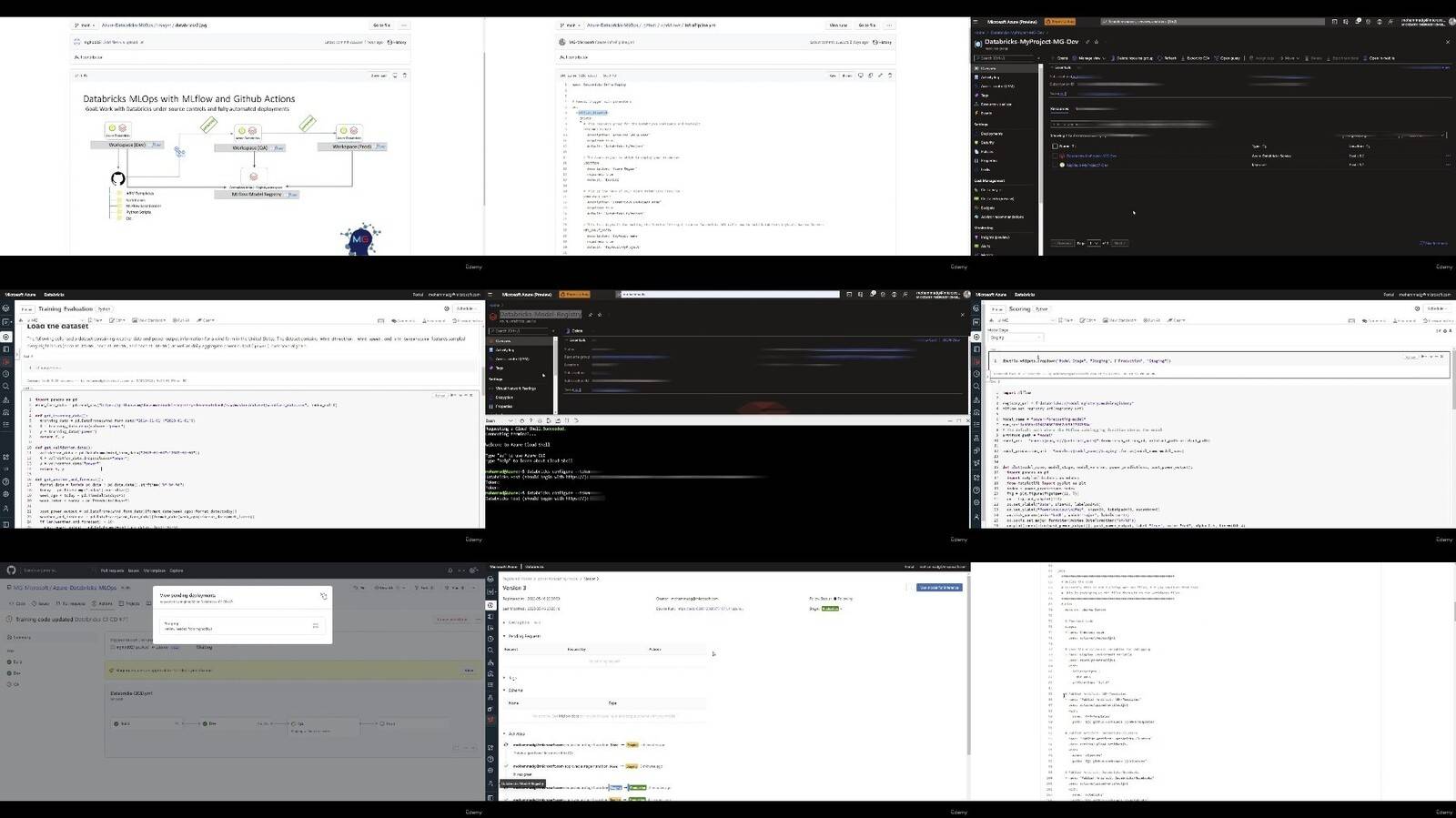Image resolution: width=1456 pixels, height=818 pixels.
Task: Collapse the Schema section on Version 3 page
Action: (x=504, y=690)
